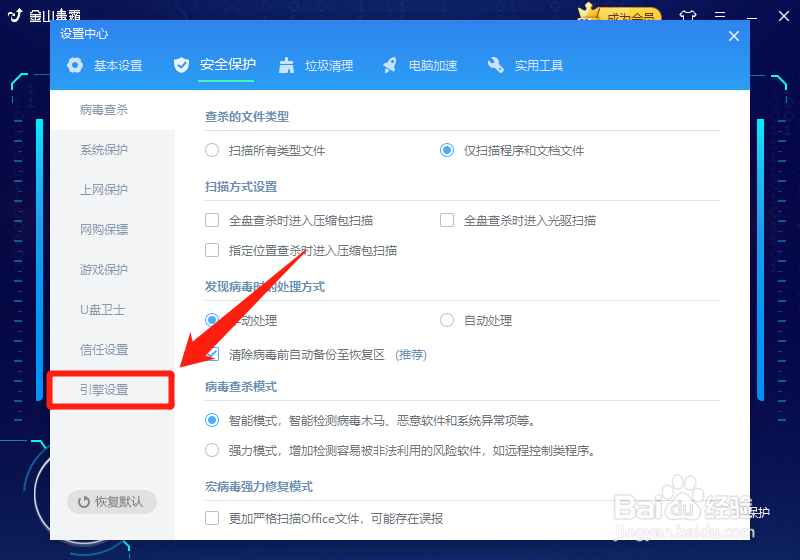Open the 实用工具 tab

[526, 65]
